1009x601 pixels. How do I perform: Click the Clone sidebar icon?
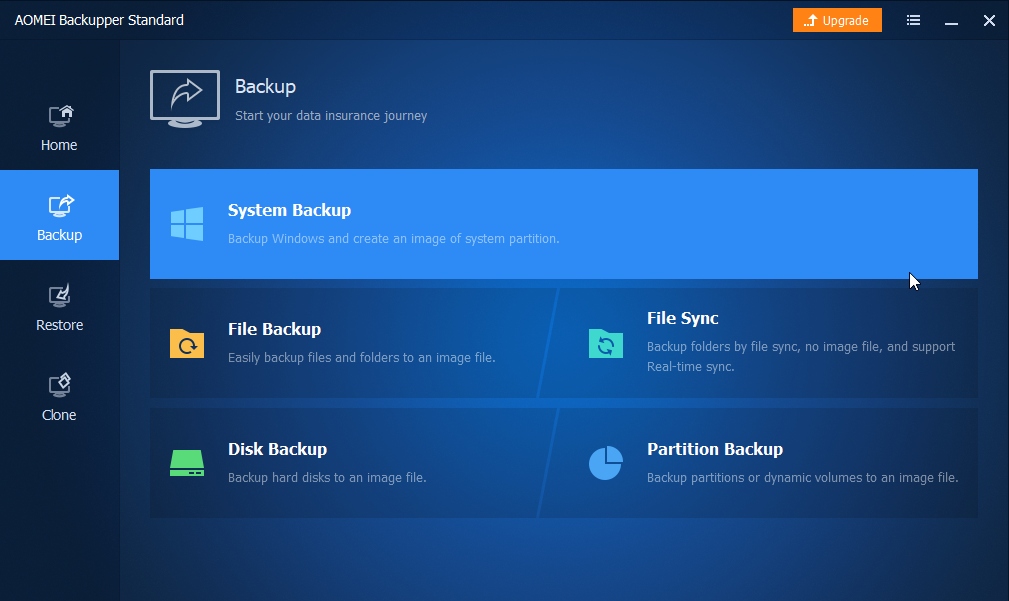60,385
